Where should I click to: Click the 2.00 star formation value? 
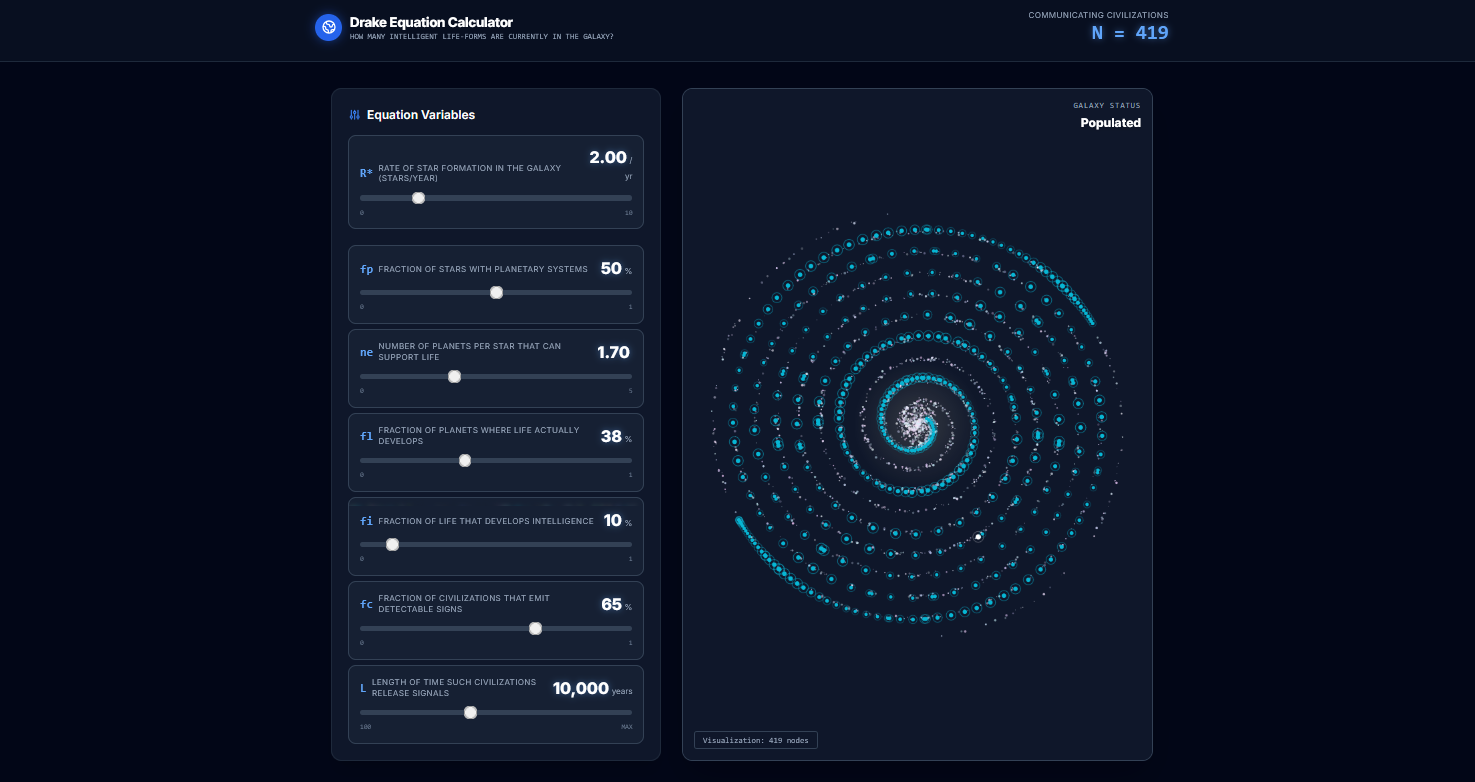pyautogui.click(x=607, y=157)
